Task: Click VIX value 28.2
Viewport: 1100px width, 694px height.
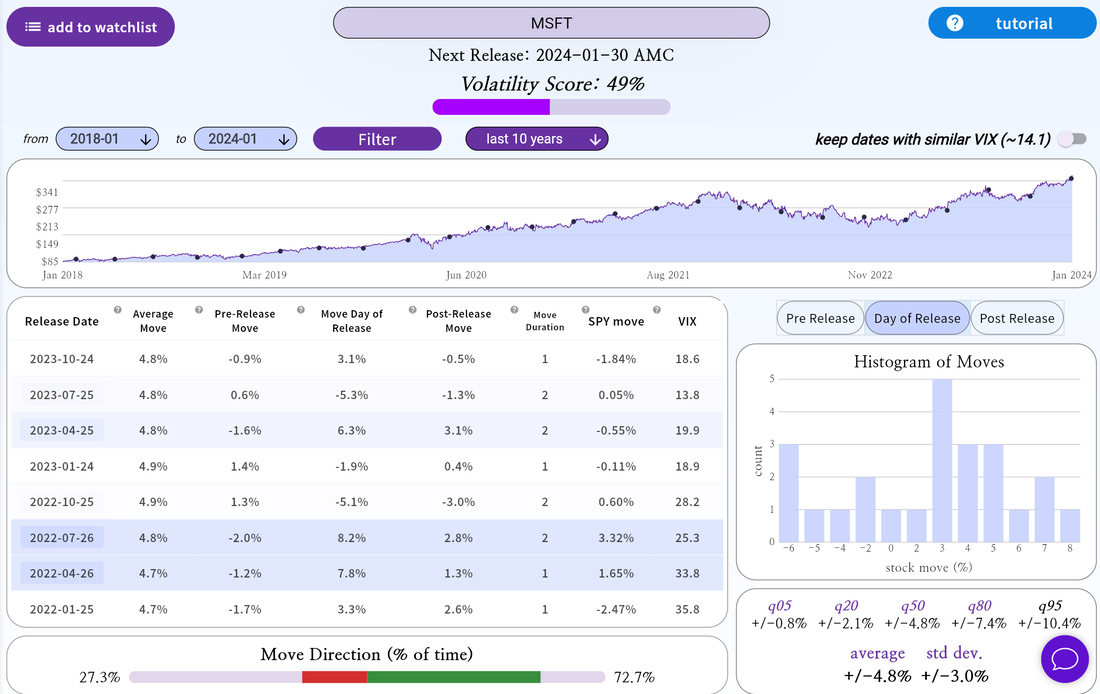Action: 688,502
